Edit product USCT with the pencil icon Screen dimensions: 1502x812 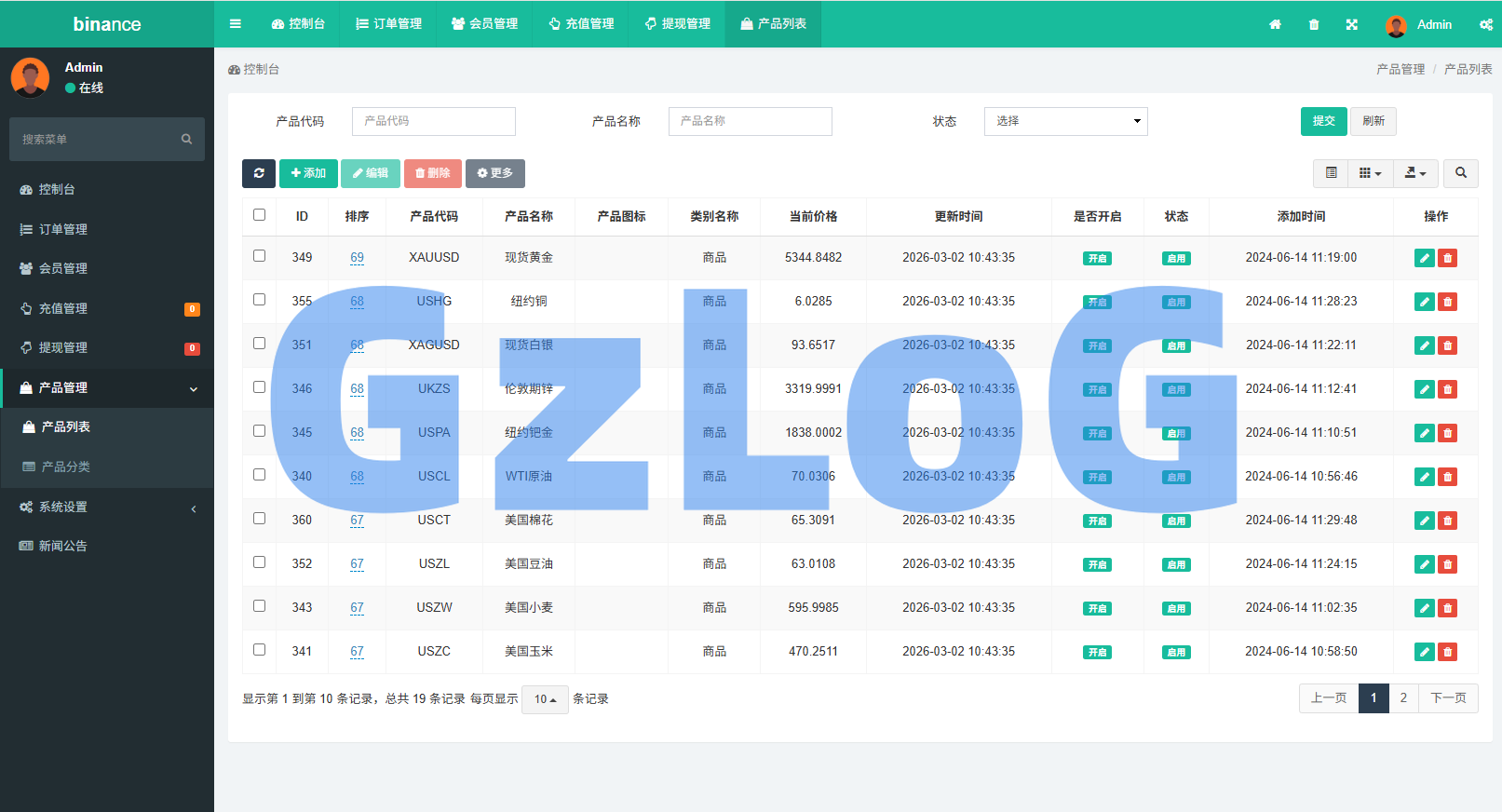pyautogui.click(x=1424, y=521)
